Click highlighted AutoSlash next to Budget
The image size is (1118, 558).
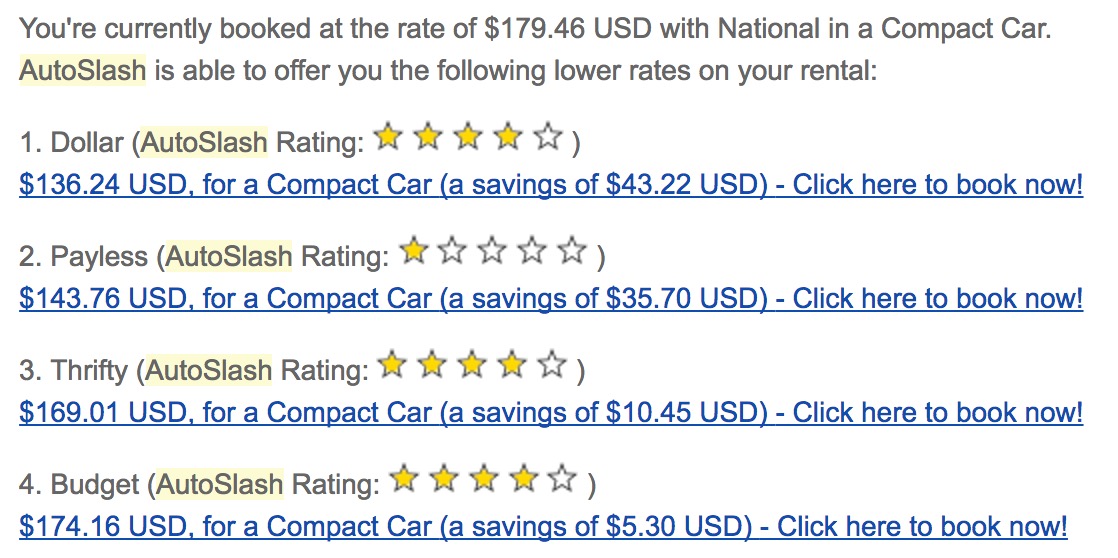(220, 485)
